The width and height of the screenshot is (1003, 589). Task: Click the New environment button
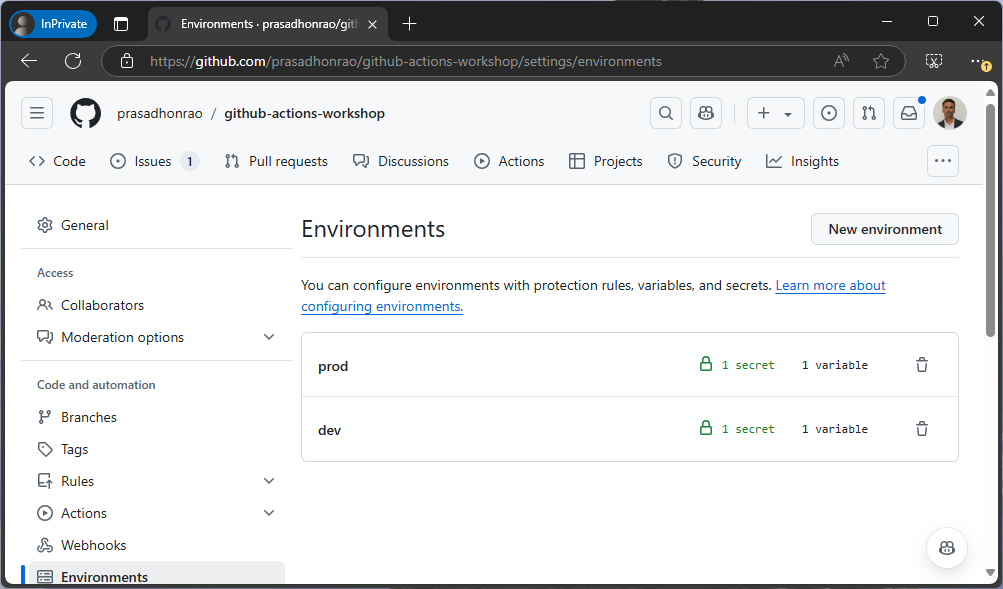(x=884, y=229)
